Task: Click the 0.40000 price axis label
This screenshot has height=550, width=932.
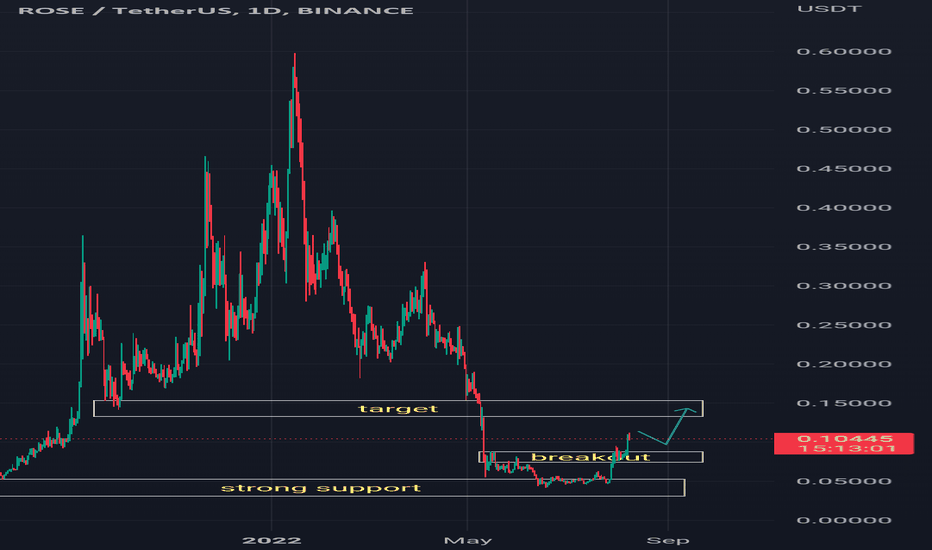Action: point(844,208)
